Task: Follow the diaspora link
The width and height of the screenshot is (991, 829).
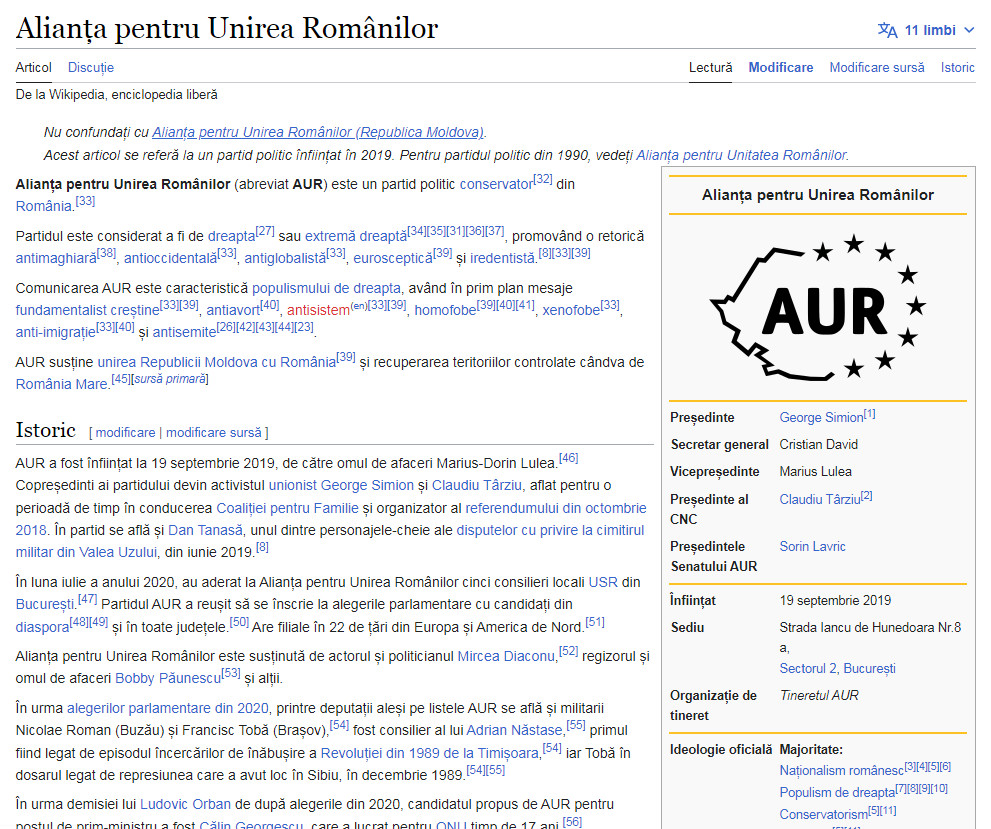Action: coord(42,627)
